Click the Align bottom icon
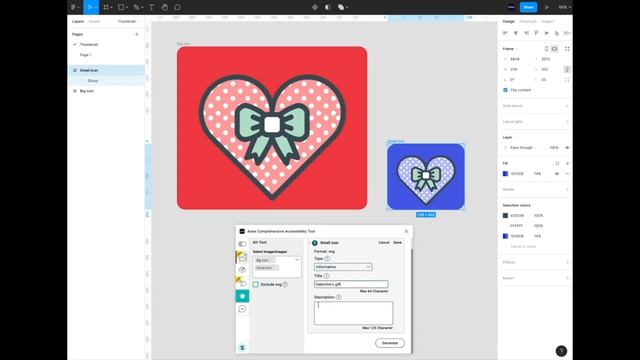This screenshot has height=360, width=640. pos(557,33)
